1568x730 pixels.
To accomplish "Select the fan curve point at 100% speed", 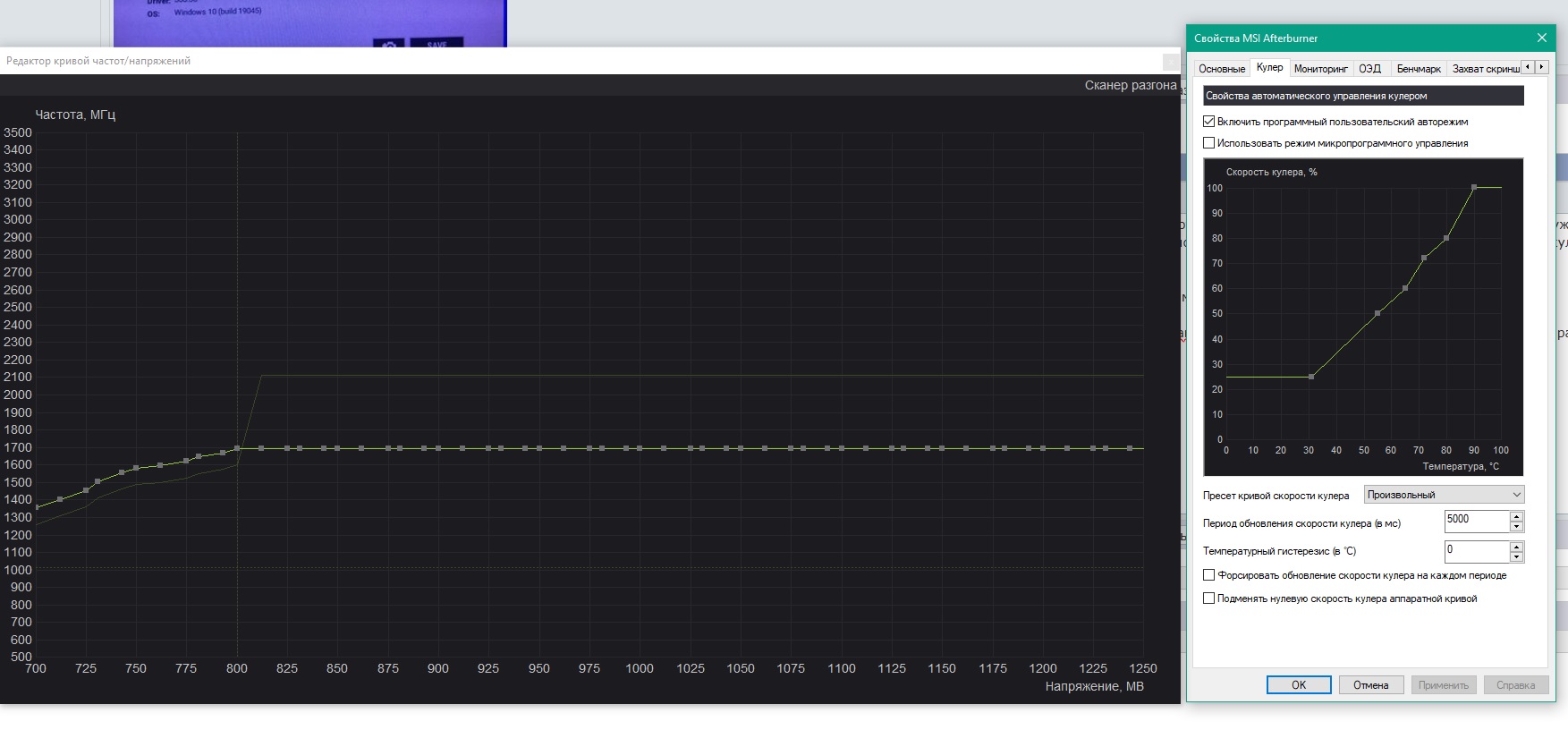I will (1474, 187).
